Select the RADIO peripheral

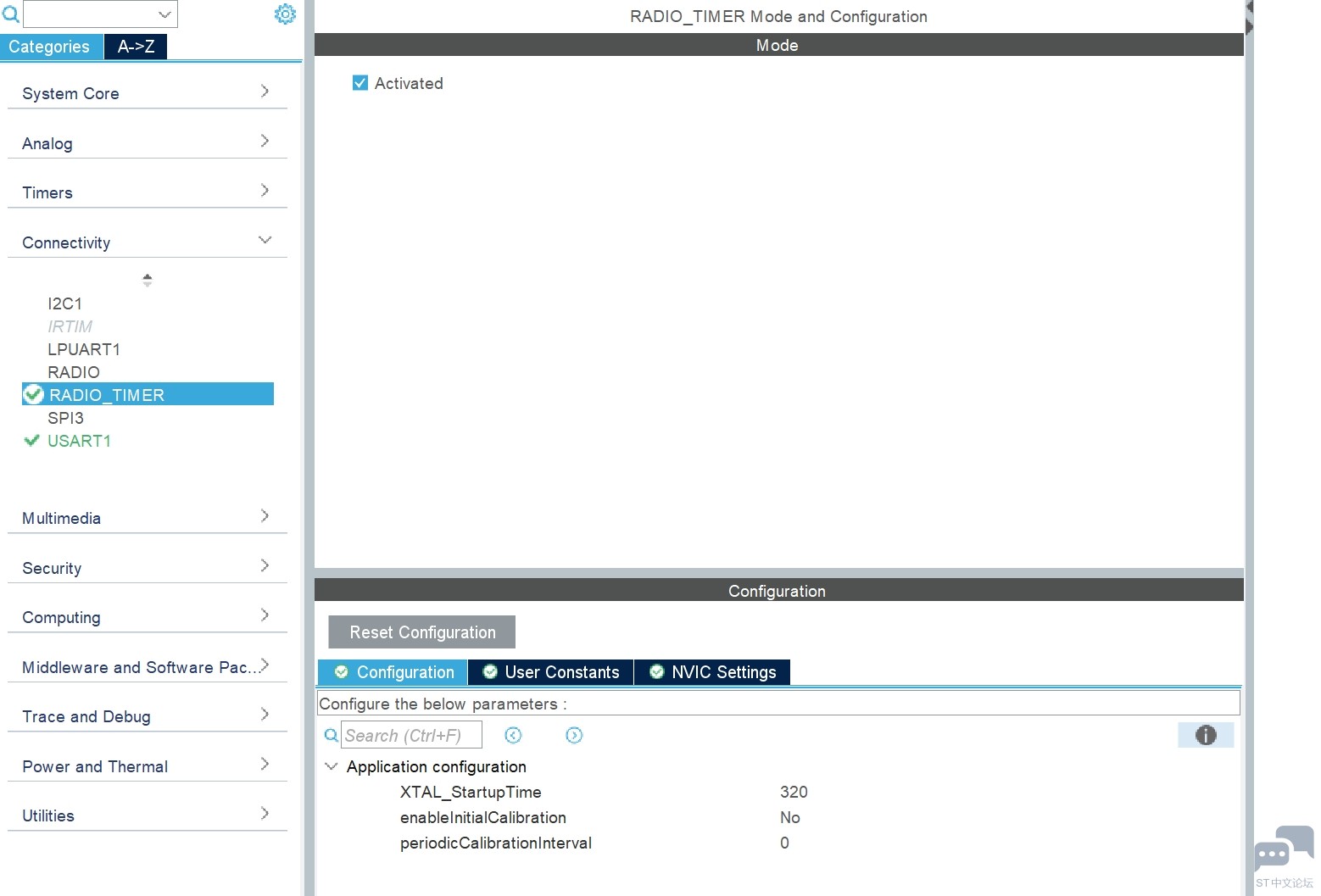click(x=74, y=372)
